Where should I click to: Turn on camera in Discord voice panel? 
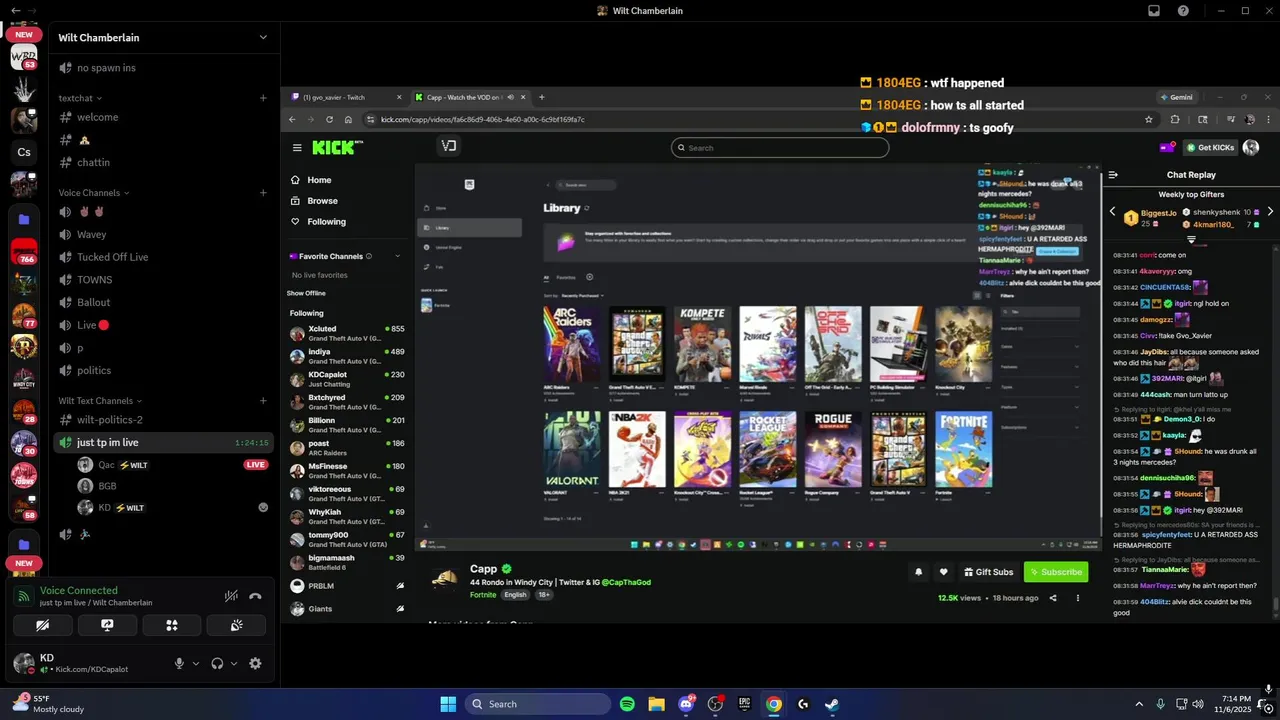[42, 625]
